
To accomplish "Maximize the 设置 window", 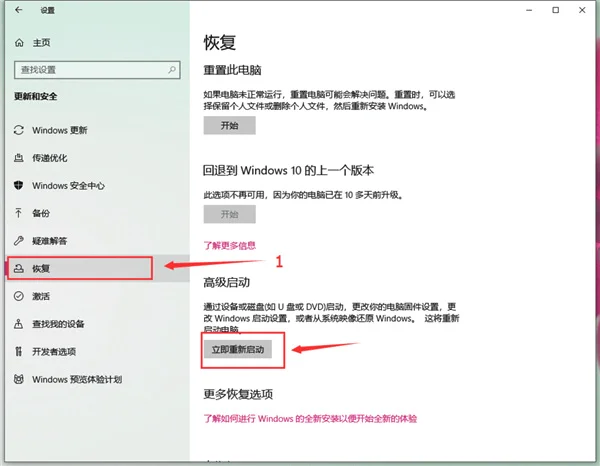I will (556, 10).
